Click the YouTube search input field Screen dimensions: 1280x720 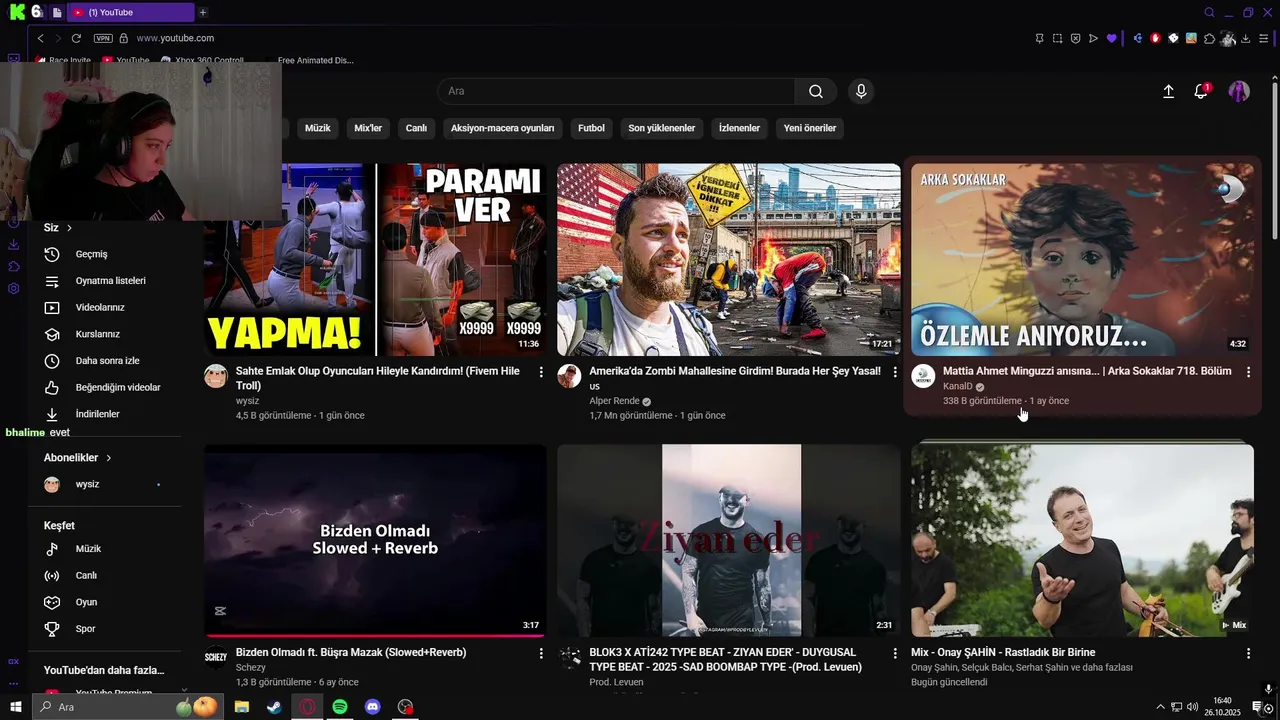coord(616,91)
